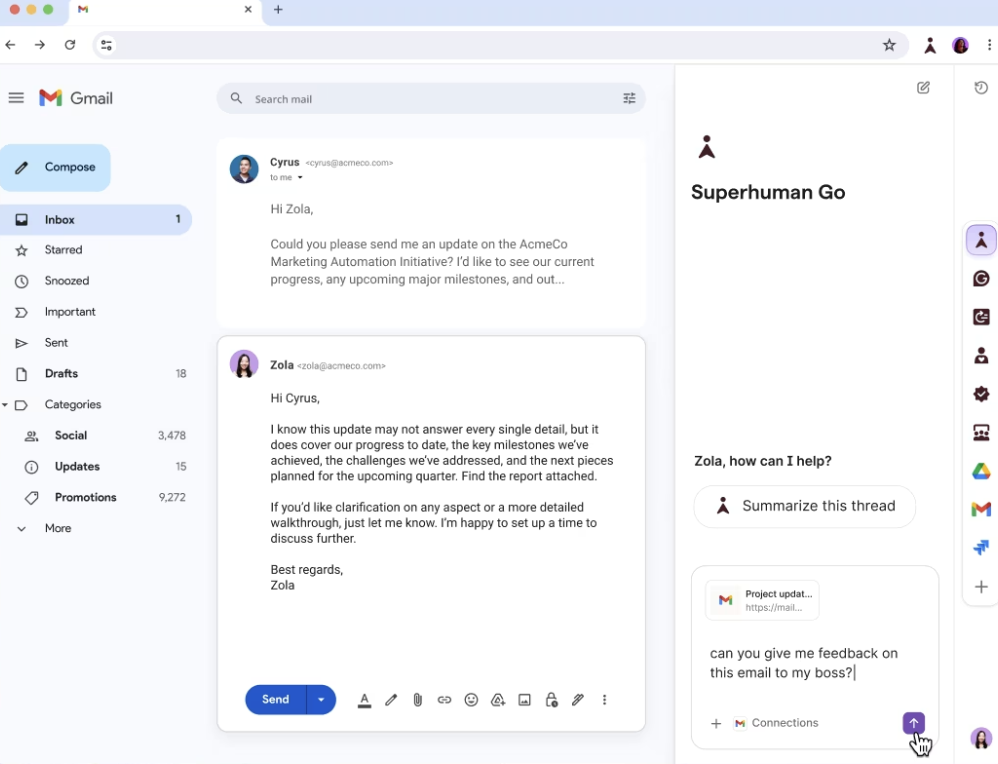Screen dimensions: 998x764
Task: Open the group presentation agent in sidebar
Action: [x=981, y=433]
